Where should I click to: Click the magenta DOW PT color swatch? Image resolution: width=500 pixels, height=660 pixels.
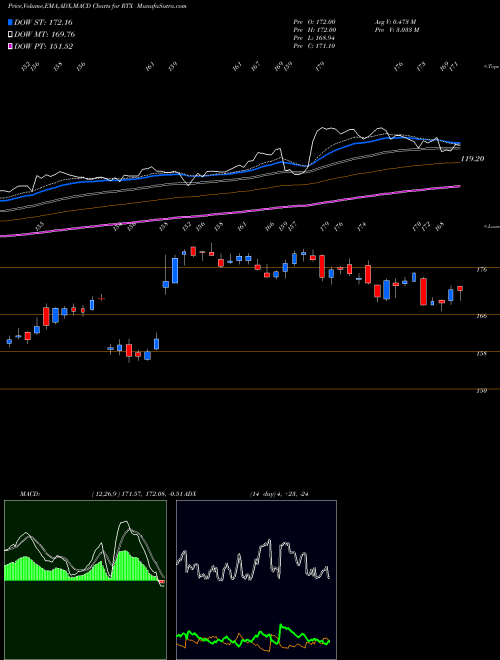point(11,47)
